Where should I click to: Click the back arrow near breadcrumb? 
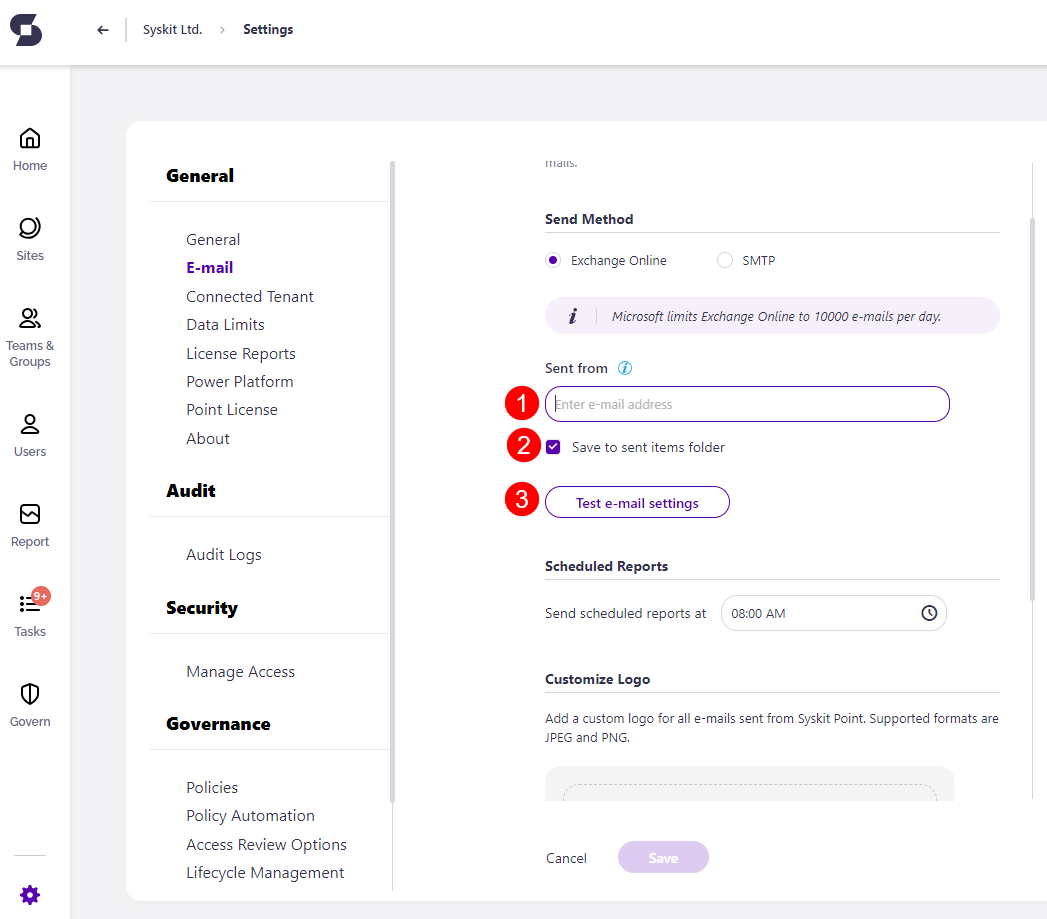(102, 29)
